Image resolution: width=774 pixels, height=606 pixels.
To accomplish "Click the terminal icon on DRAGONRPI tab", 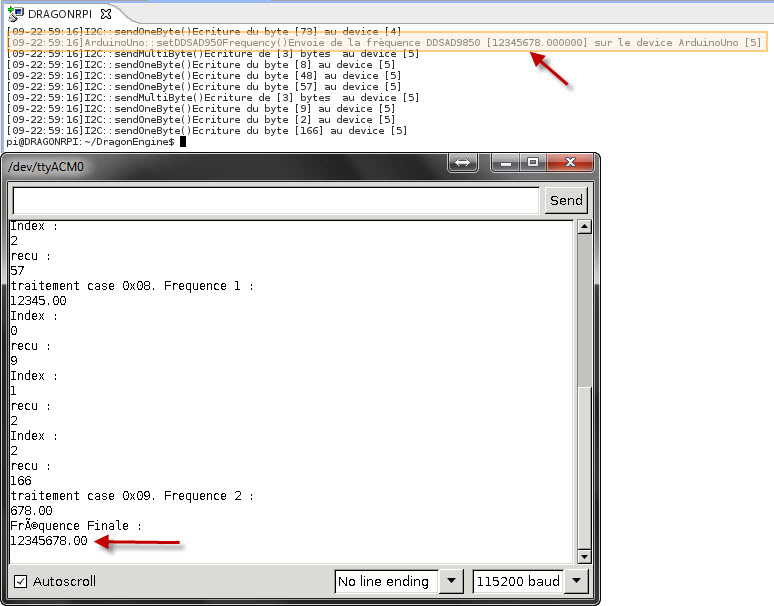I will (15, 14).
